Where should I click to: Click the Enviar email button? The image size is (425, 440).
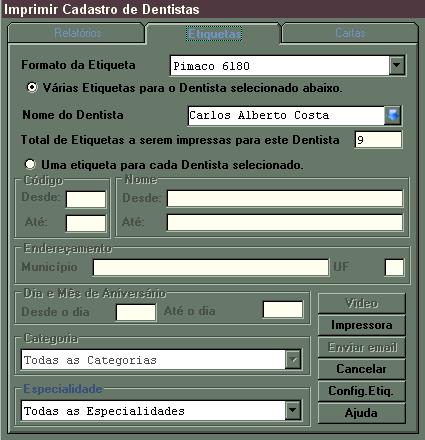362,347
